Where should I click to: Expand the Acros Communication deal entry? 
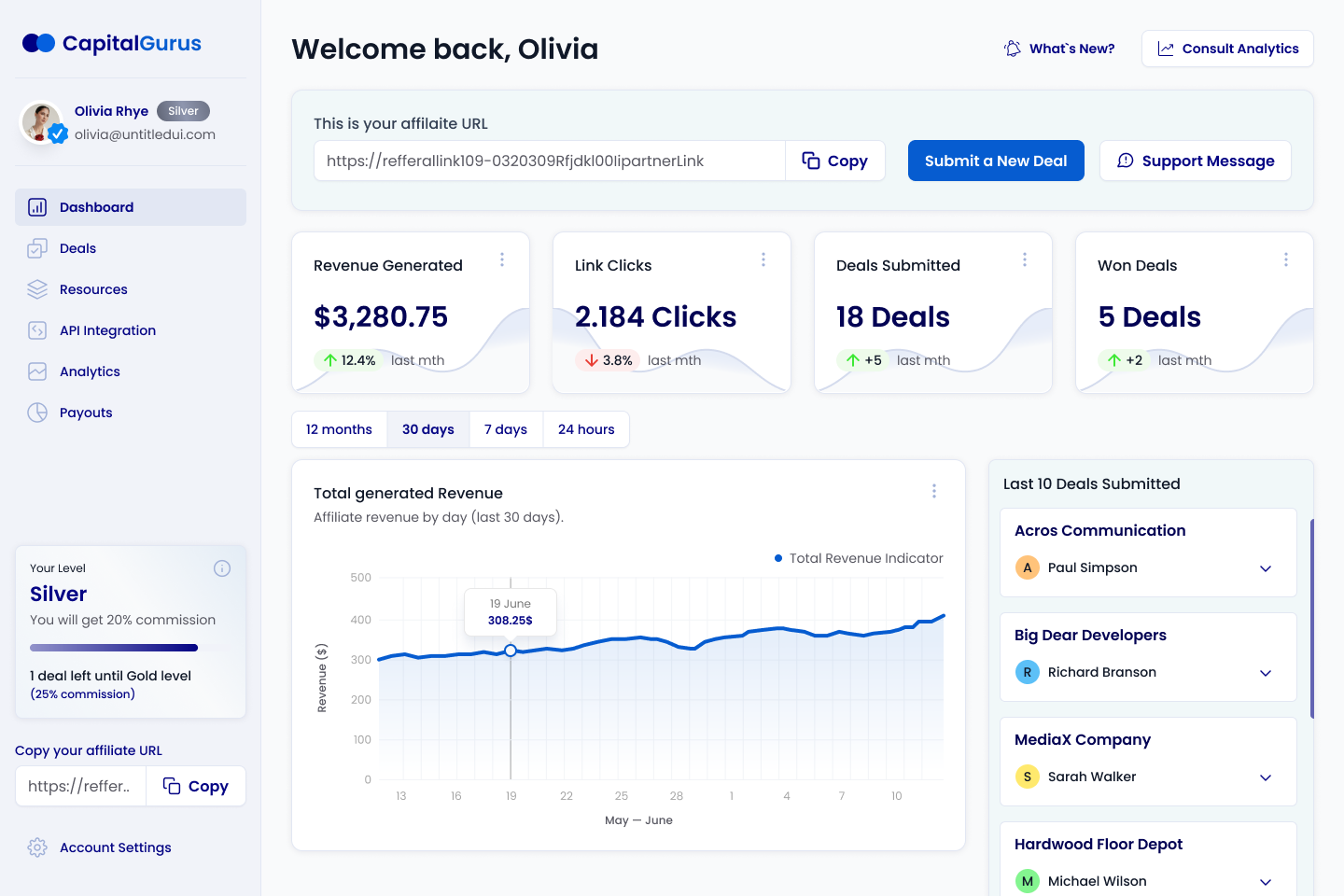point(1266,568)
